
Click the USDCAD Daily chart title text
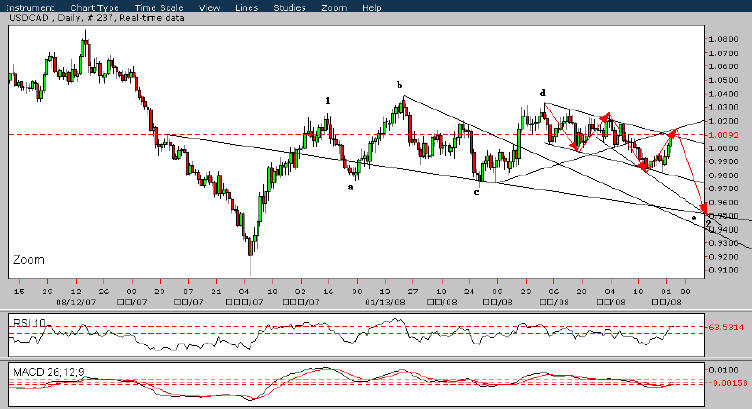(x=96, y=18)
